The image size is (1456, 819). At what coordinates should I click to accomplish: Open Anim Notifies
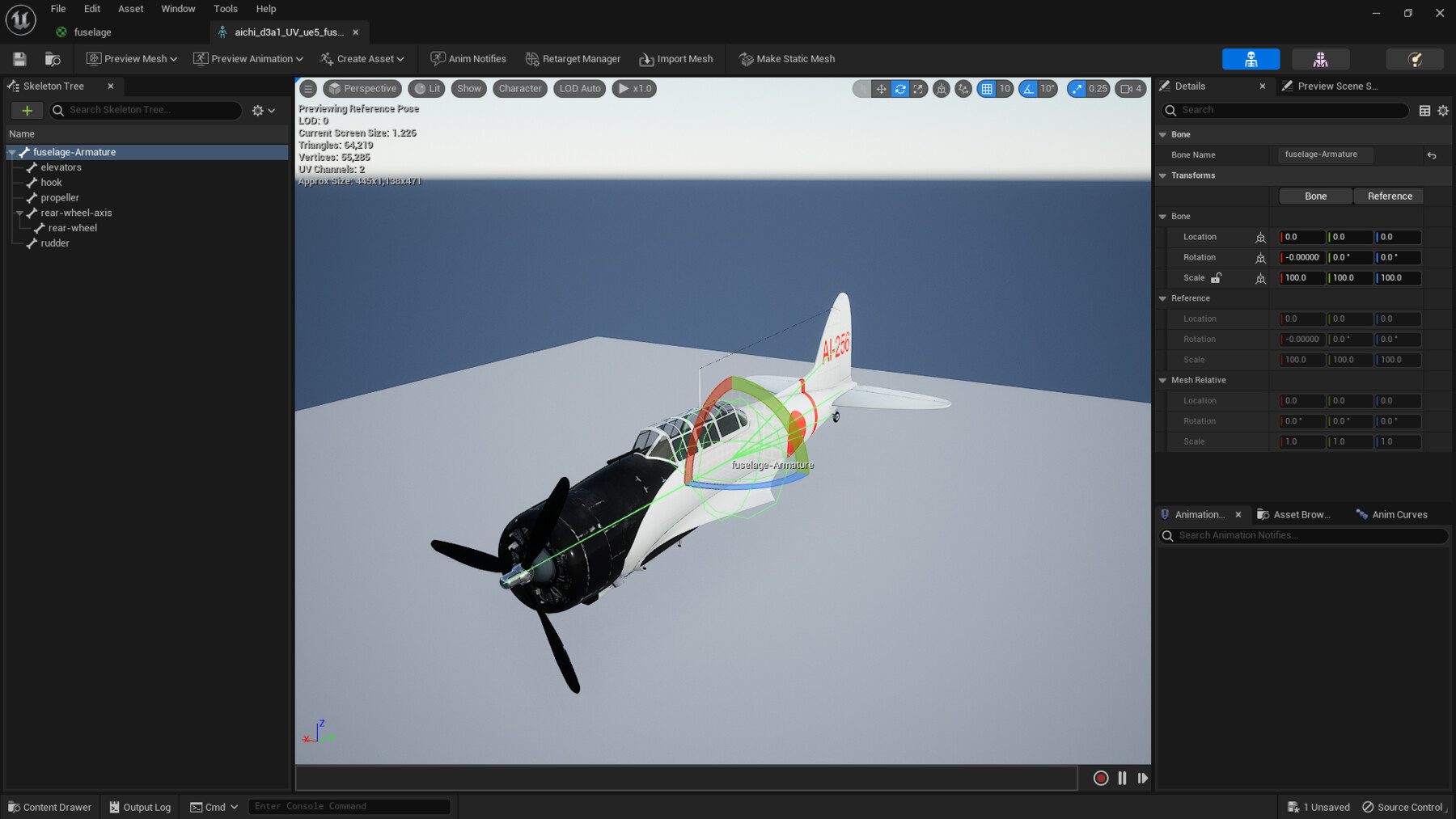click(468, 59)
